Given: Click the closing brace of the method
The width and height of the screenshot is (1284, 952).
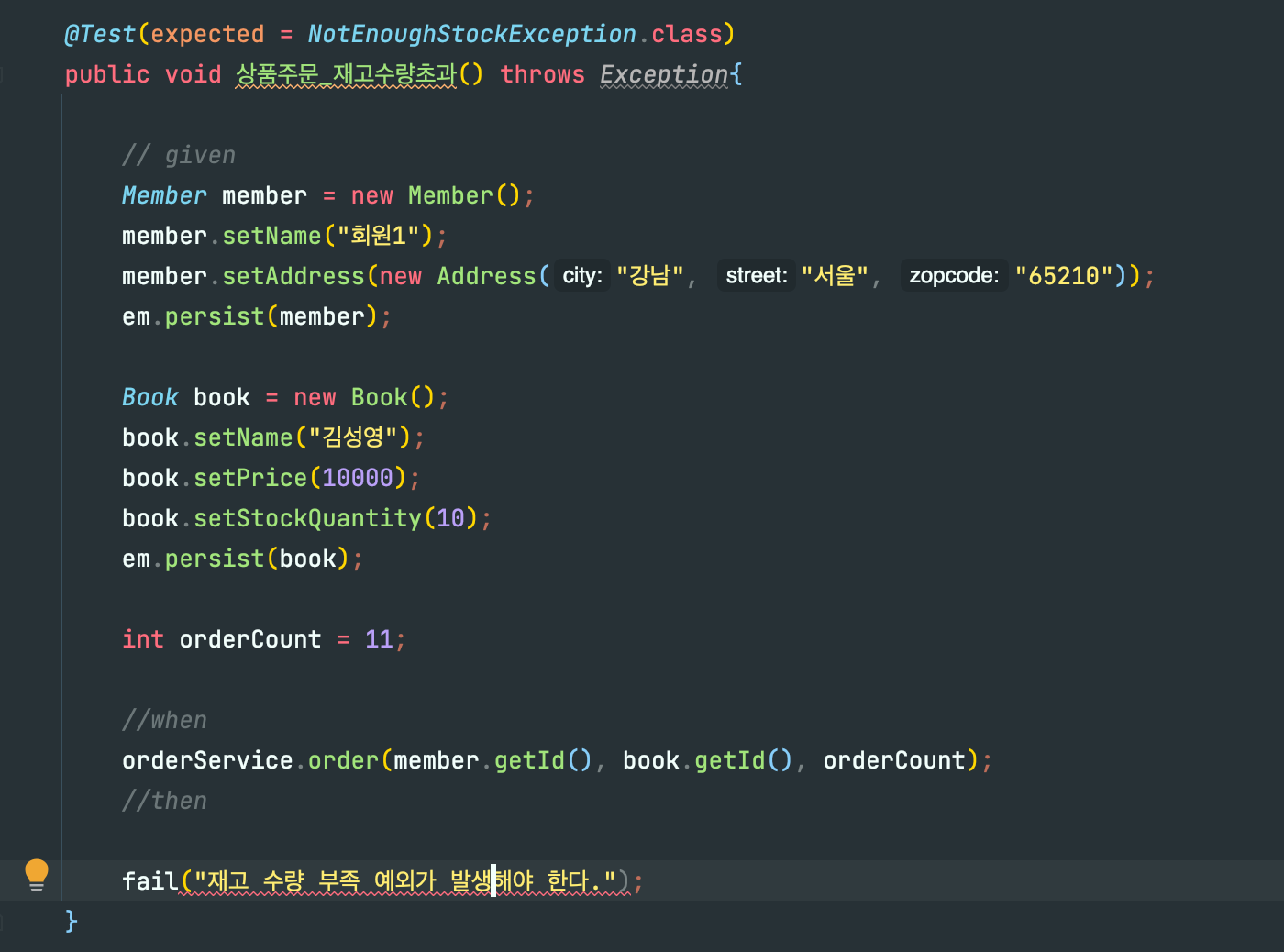Looking at the screenshot, I should click(x=72, y=922).
